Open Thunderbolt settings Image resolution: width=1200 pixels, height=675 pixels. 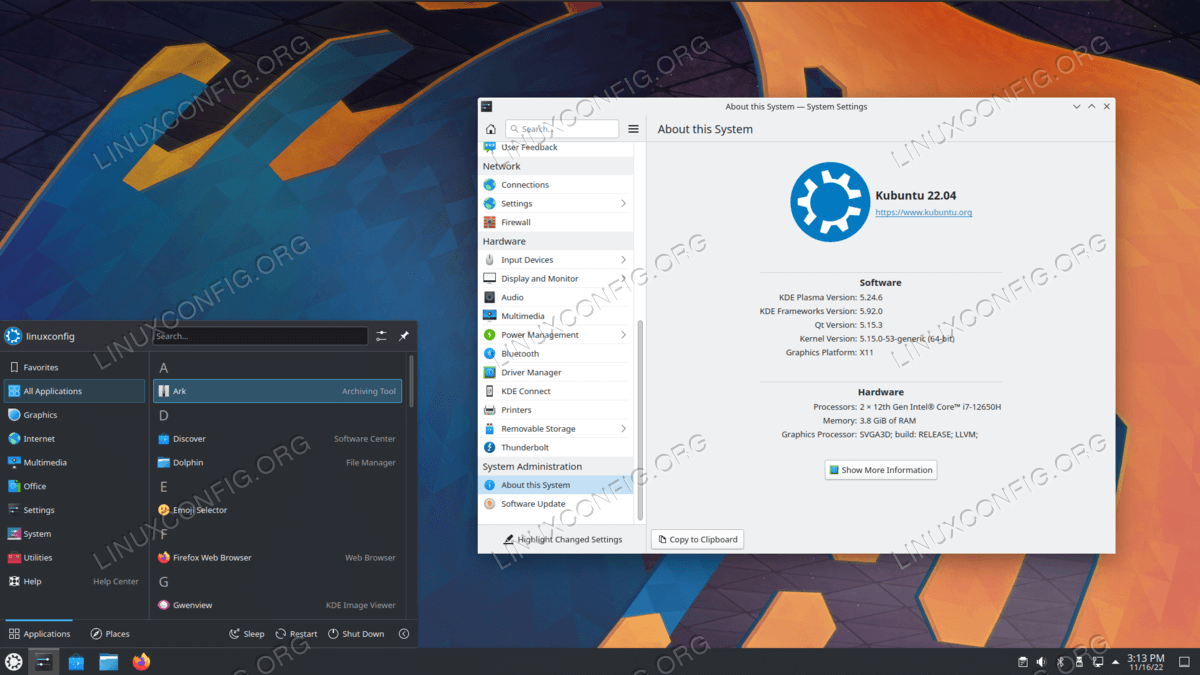556,447
